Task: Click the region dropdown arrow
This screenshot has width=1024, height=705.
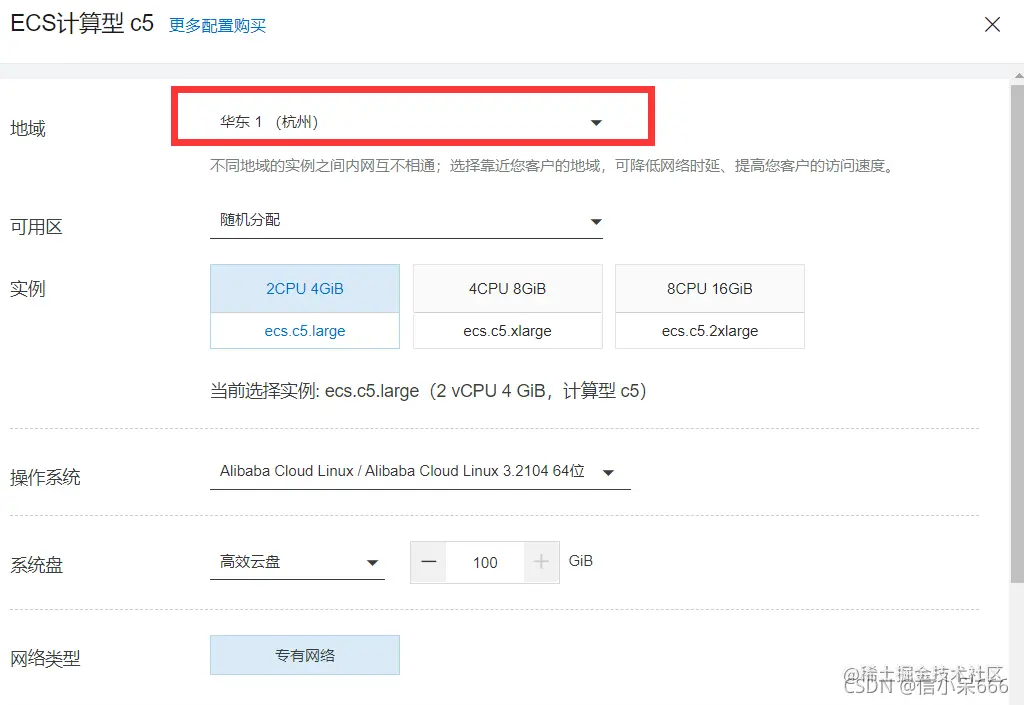Action: pos(596,123)
